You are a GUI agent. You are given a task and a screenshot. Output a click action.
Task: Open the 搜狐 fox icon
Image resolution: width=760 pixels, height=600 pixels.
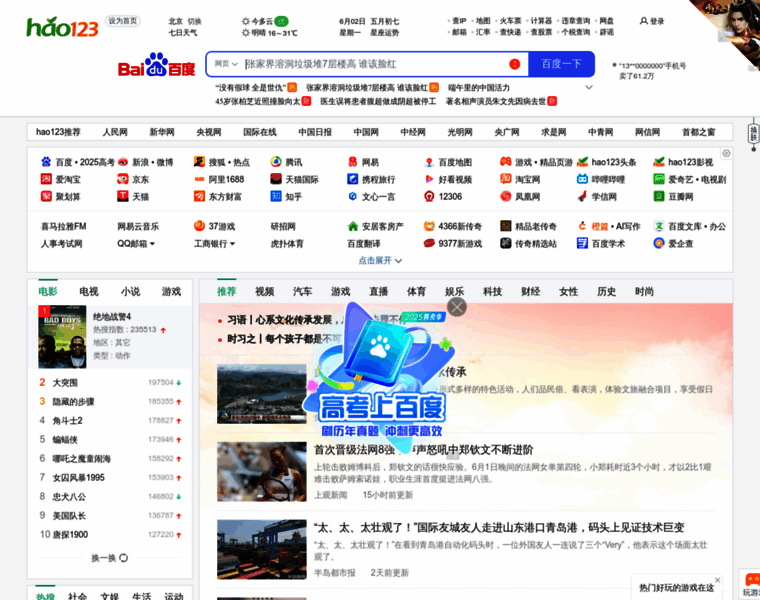[199, 162]
